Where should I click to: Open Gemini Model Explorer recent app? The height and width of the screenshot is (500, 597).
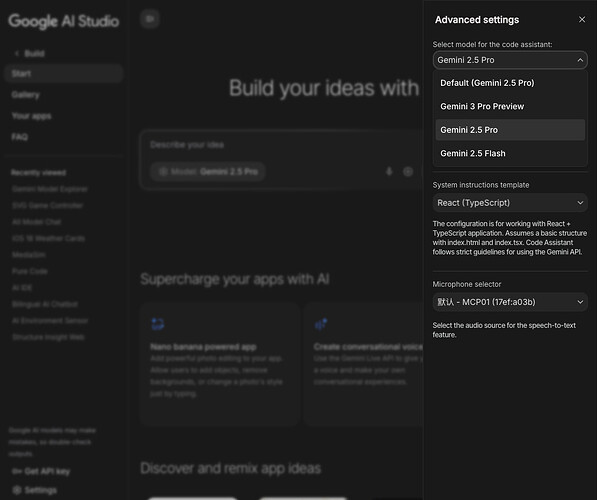tap(50, 189)
